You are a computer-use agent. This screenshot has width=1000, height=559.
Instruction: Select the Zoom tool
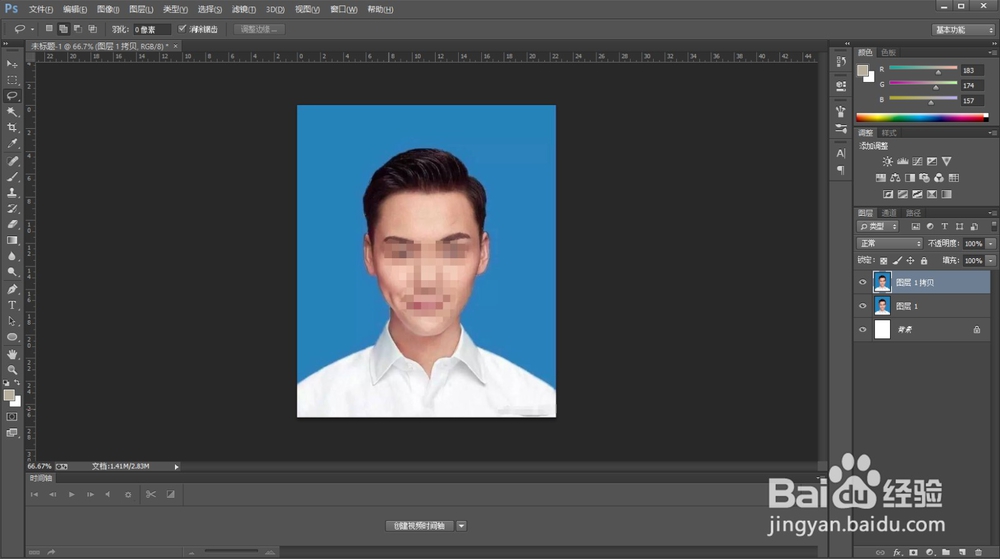(12, 370)
